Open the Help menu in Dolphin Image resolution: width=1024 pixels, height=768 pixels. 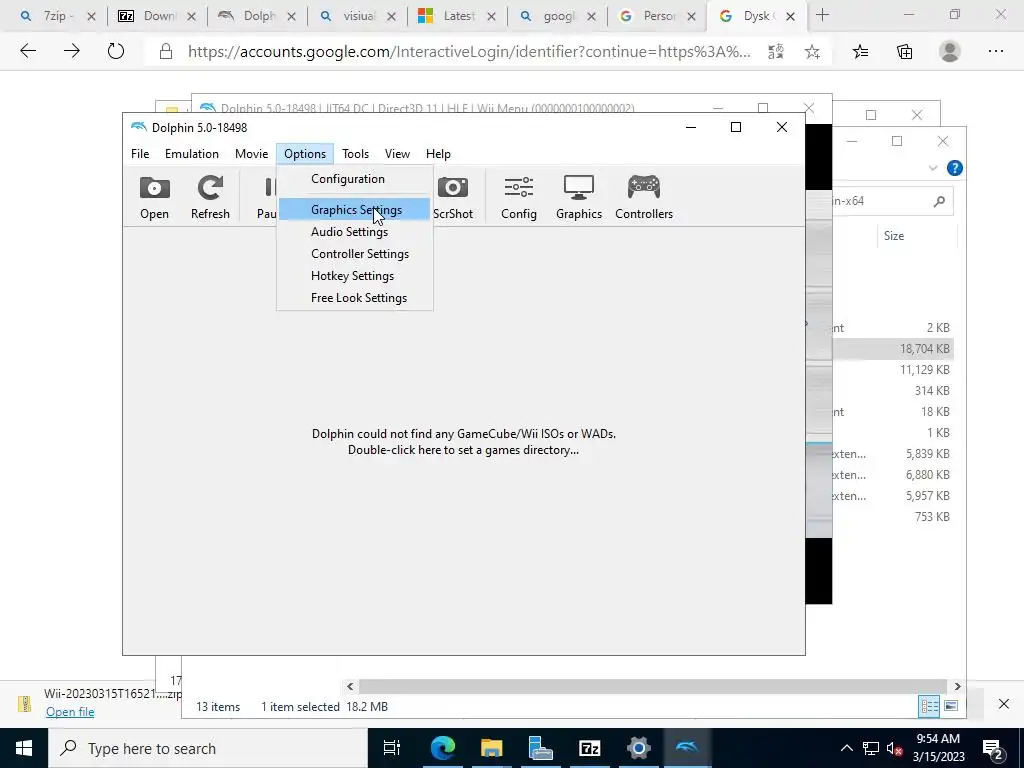[x=438, y=153]
